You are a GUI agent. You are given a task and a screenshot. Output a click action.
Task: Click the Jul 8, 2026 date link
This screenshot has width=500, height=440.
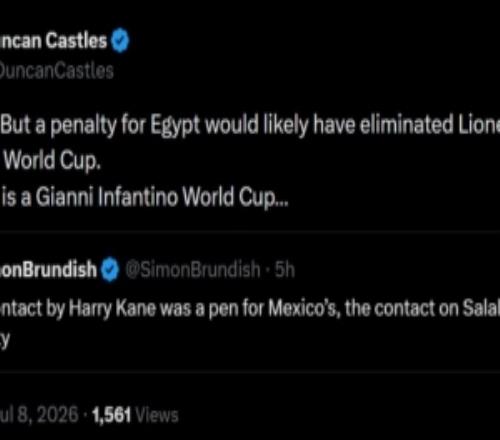(39, 415)
